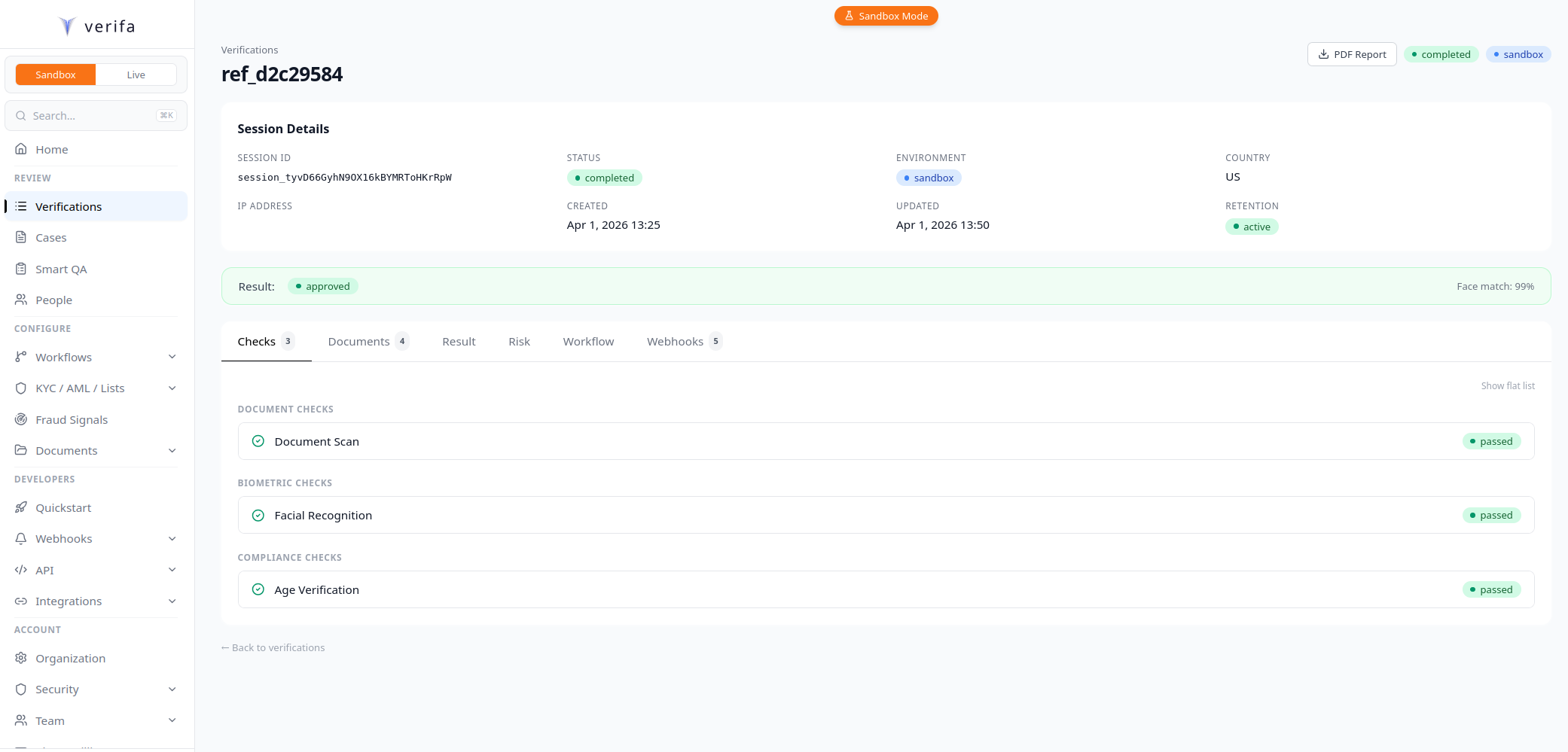Expand the Workflows sidebar section
This screenshot has height=752, width=1568.
tap(173, 357)
